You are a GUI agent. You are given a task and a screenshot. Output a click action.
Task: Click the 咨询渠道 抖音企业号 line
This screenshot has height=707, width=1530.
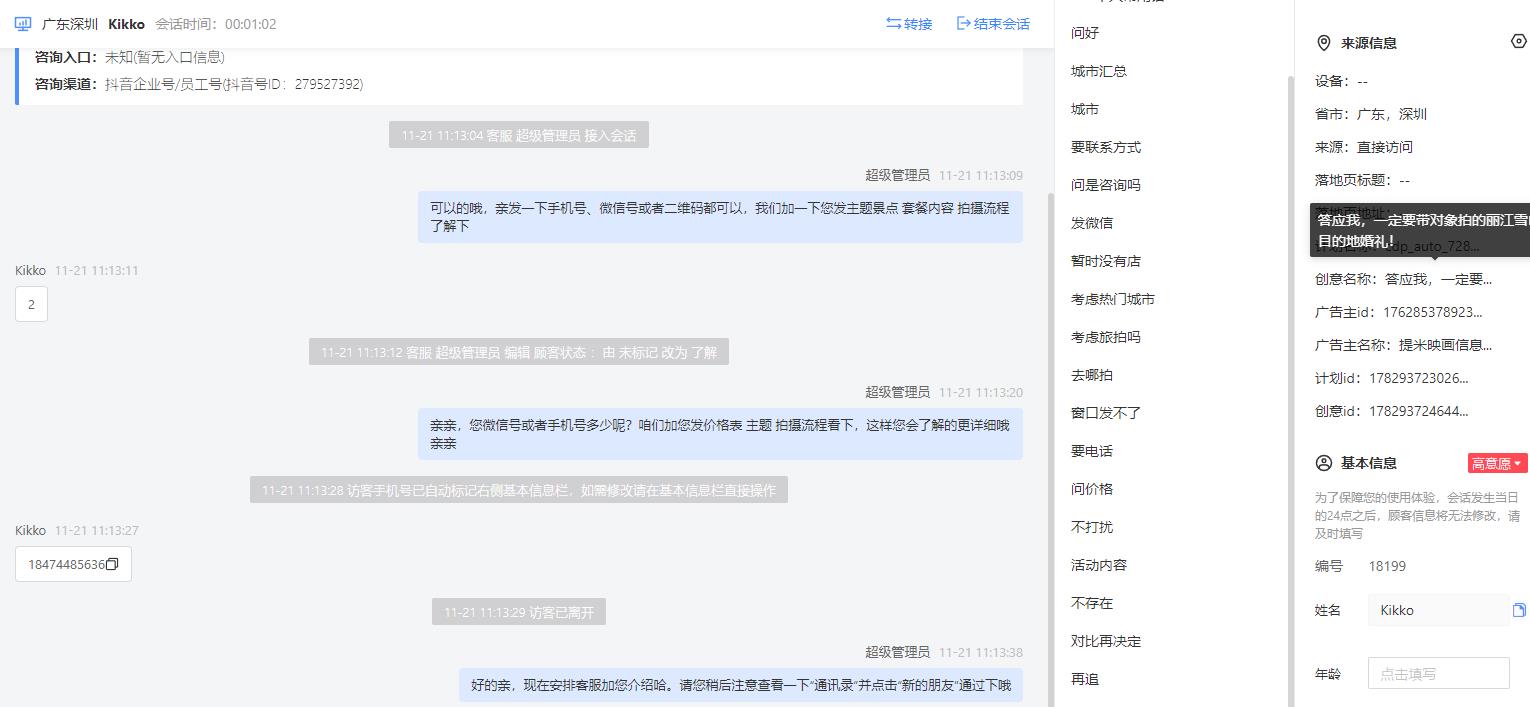click(x=199, y=84)
